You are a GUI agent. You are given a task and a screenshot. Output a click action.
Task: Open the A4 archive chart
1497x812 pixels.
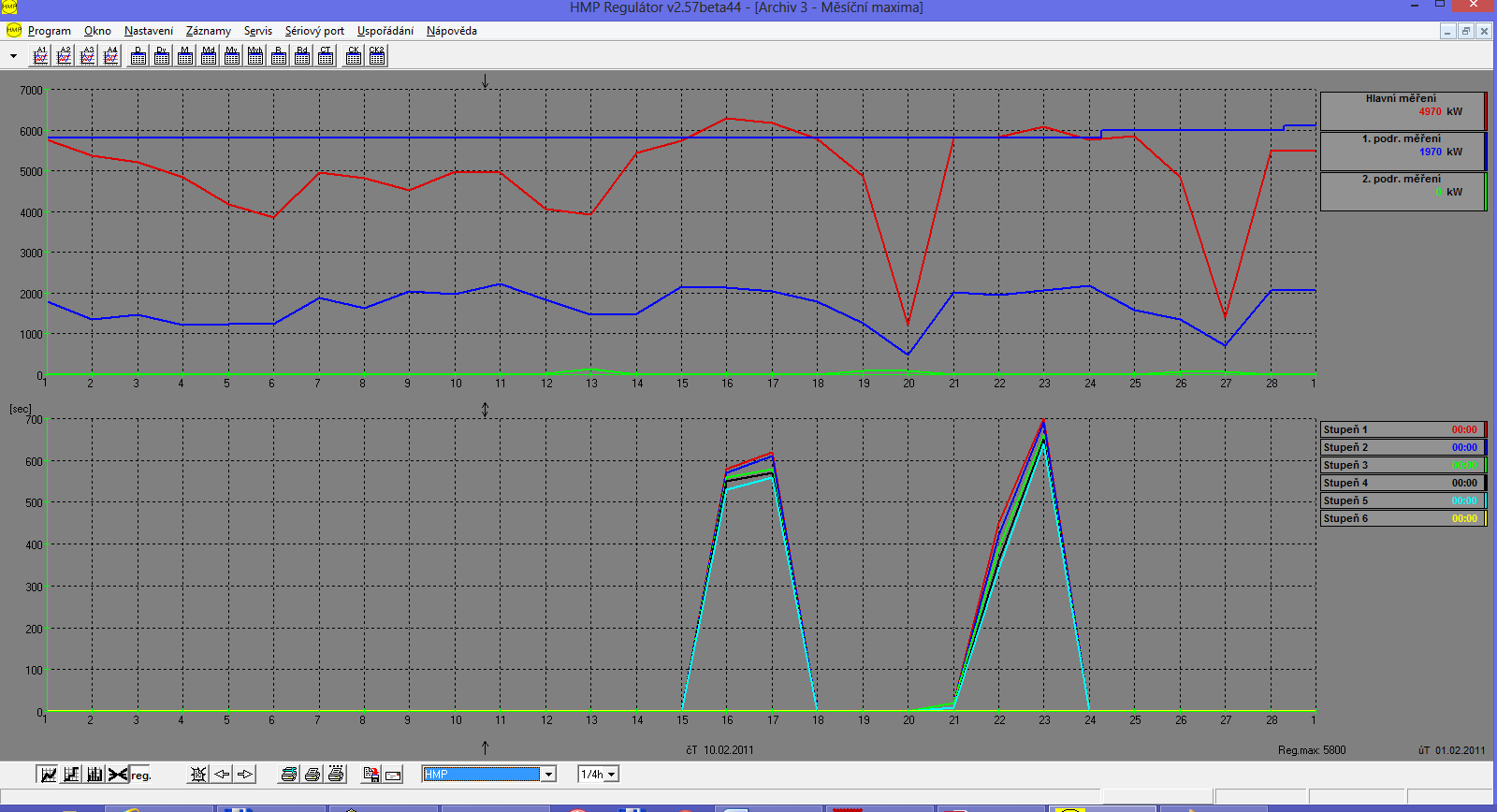111,56
